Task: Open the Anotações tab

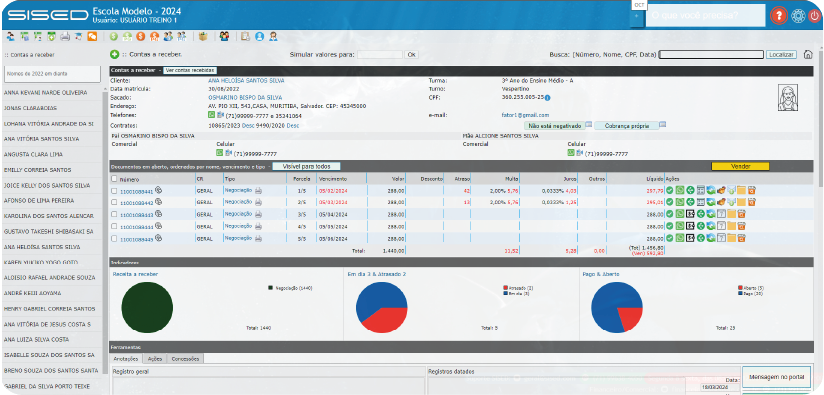Action: 127,359
